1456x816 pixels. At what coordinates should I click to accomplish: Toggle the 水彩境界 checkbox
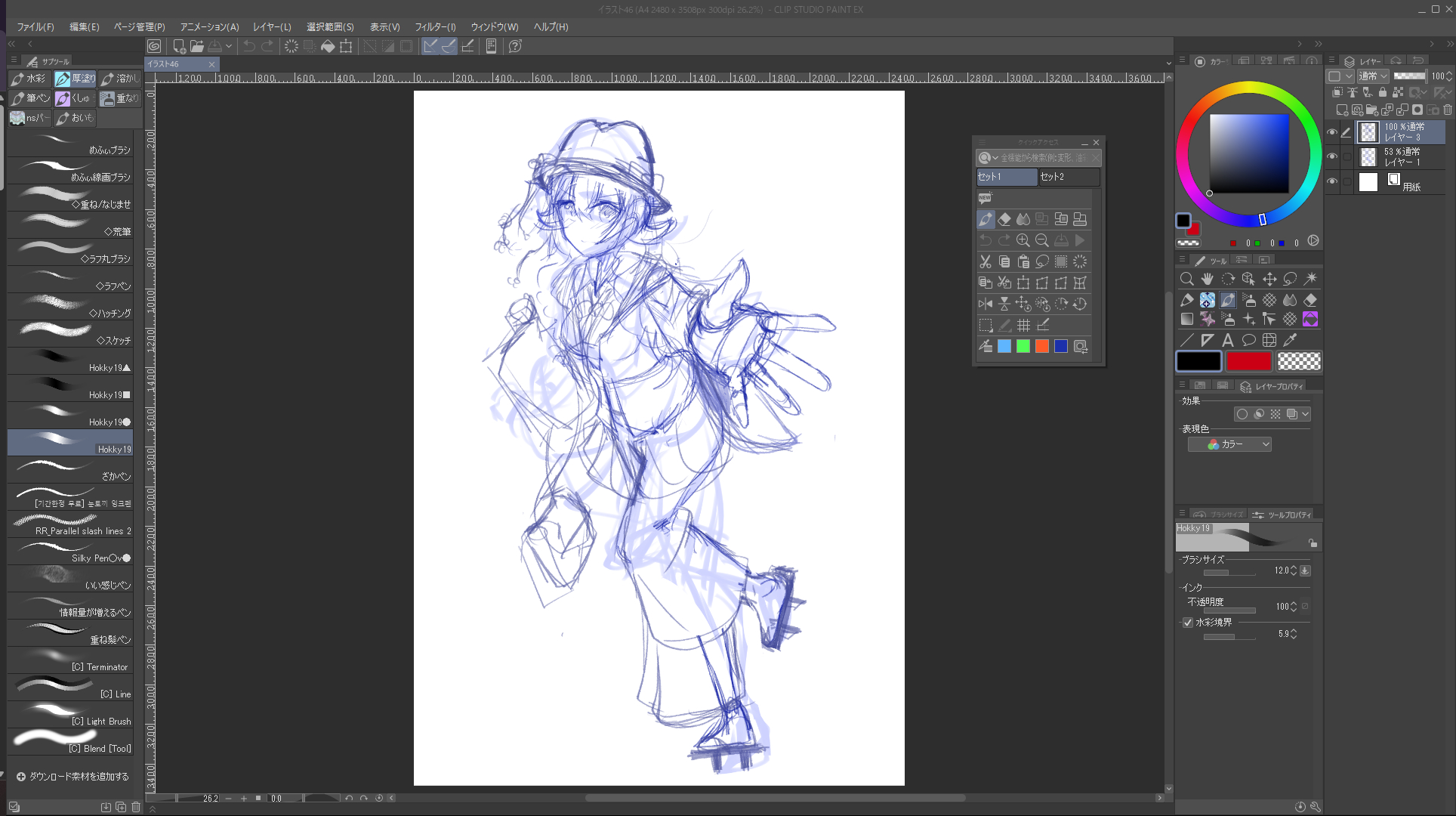click(1188, 623)
